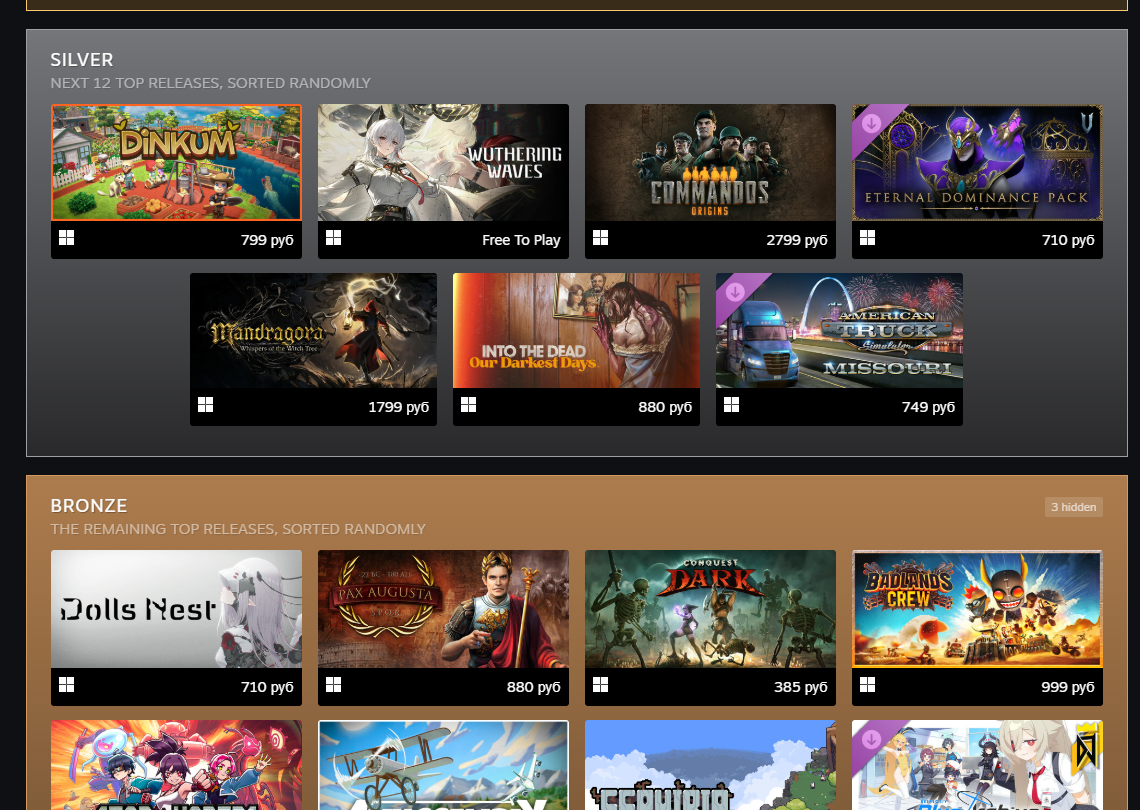Click DLC download badge on Eternal Dominance Pack
The width and height of the screenshot is (1140, 810).
870,123
